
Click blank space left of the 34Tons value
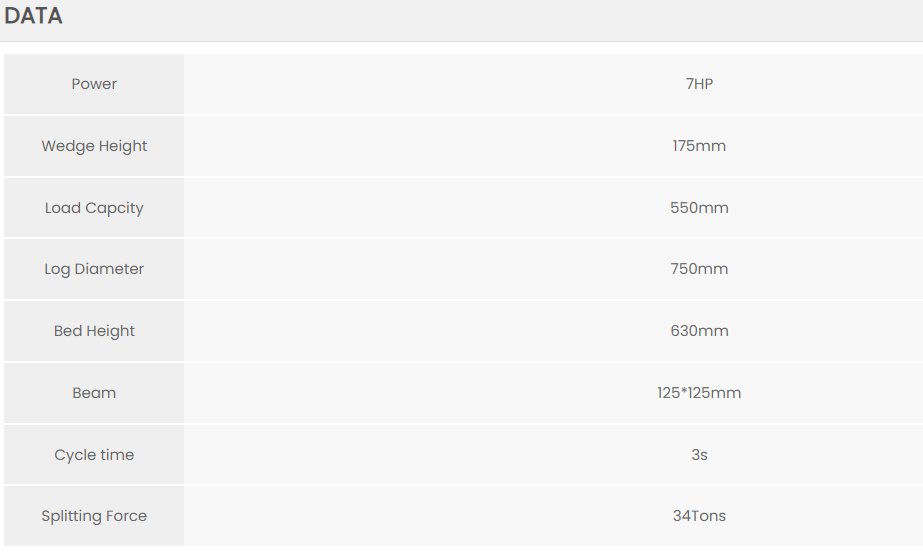tap(400, 516)
